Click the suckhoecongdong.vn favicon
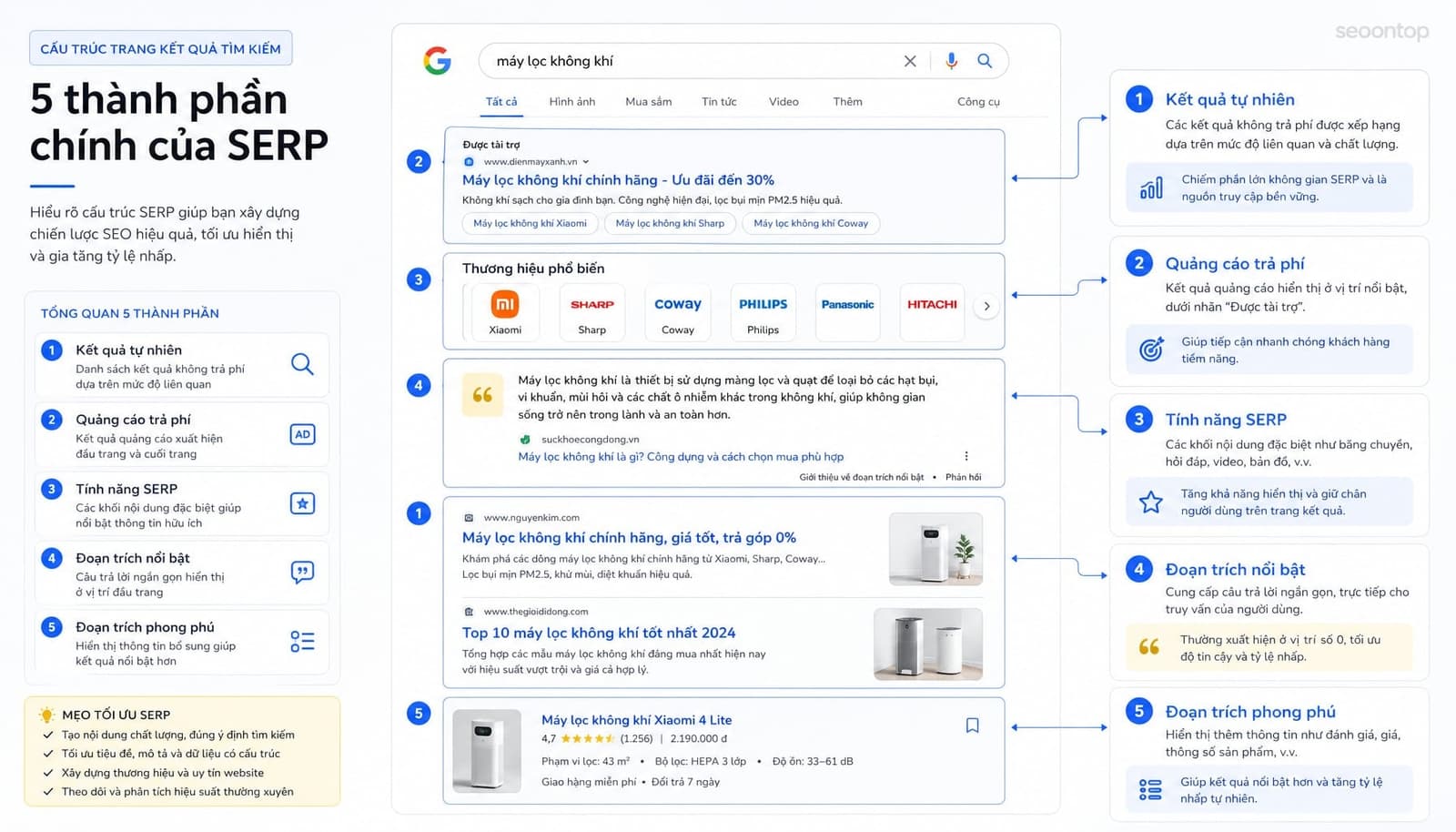 coord(525,440)
